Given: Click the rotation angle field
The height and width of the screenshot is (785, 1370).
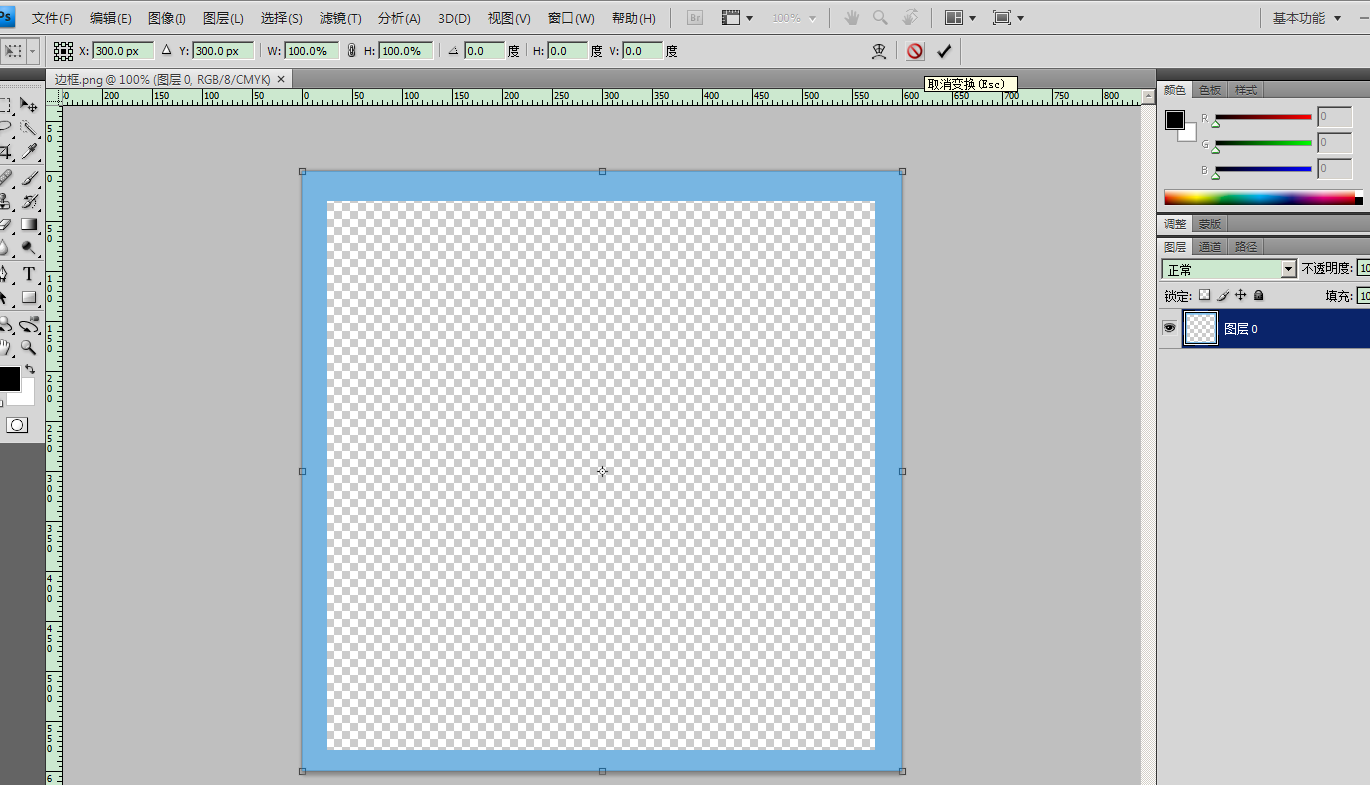Looking at the screenshot, I should pyautogui.click(x=485, y=50).
